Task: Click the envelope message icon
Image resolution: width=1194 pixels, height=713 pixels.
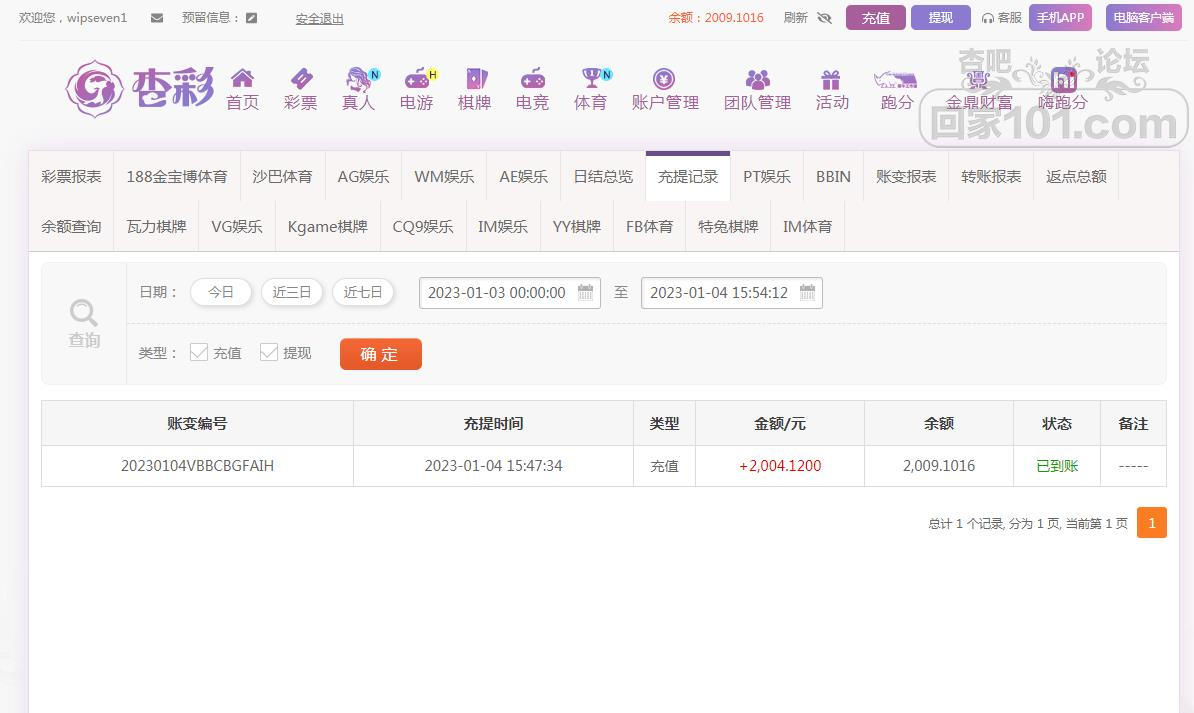Action: (157, 18)
